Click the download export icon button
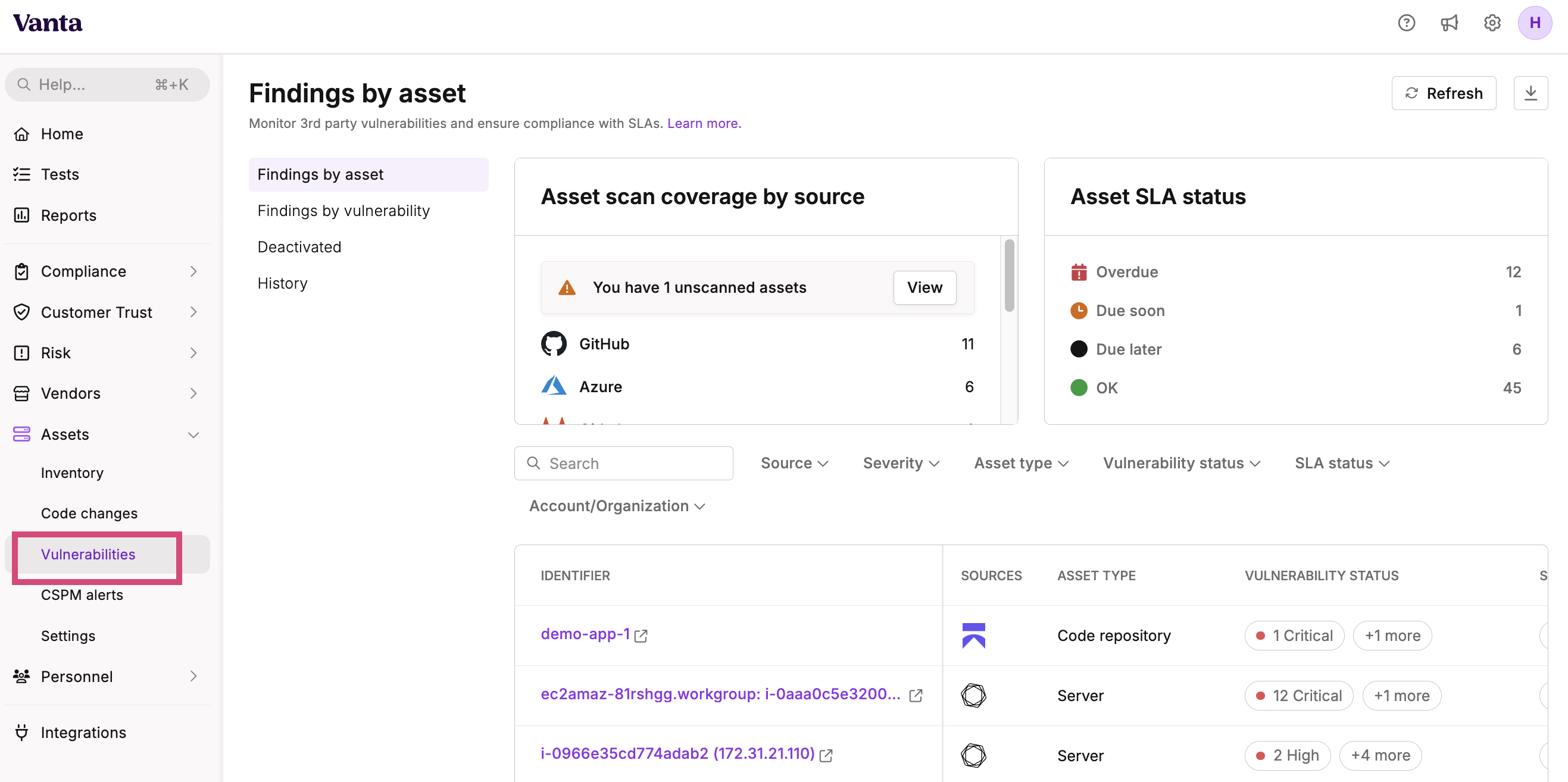Image resolution: width=1568 pixels, height=782 pixels. [x=1530, y=93]
